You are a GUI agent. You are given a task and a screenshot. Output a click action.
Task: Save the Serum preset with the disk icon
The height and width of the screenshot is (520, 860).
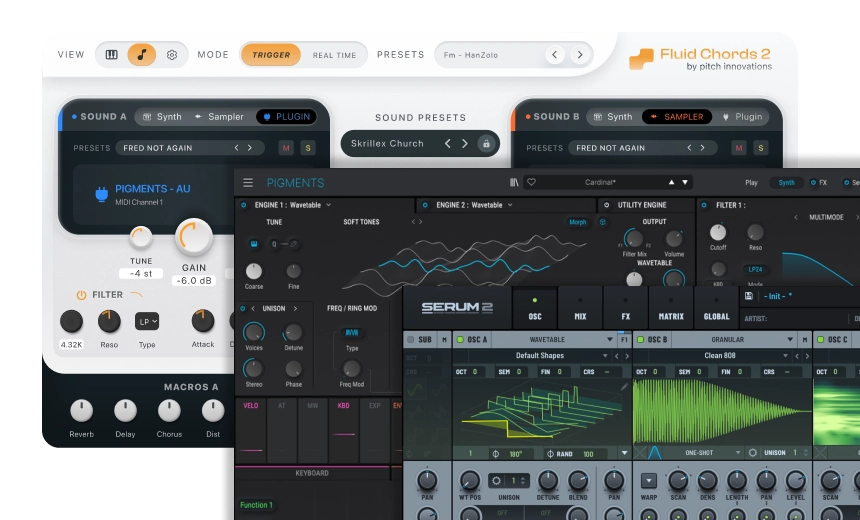click(749, 296)
